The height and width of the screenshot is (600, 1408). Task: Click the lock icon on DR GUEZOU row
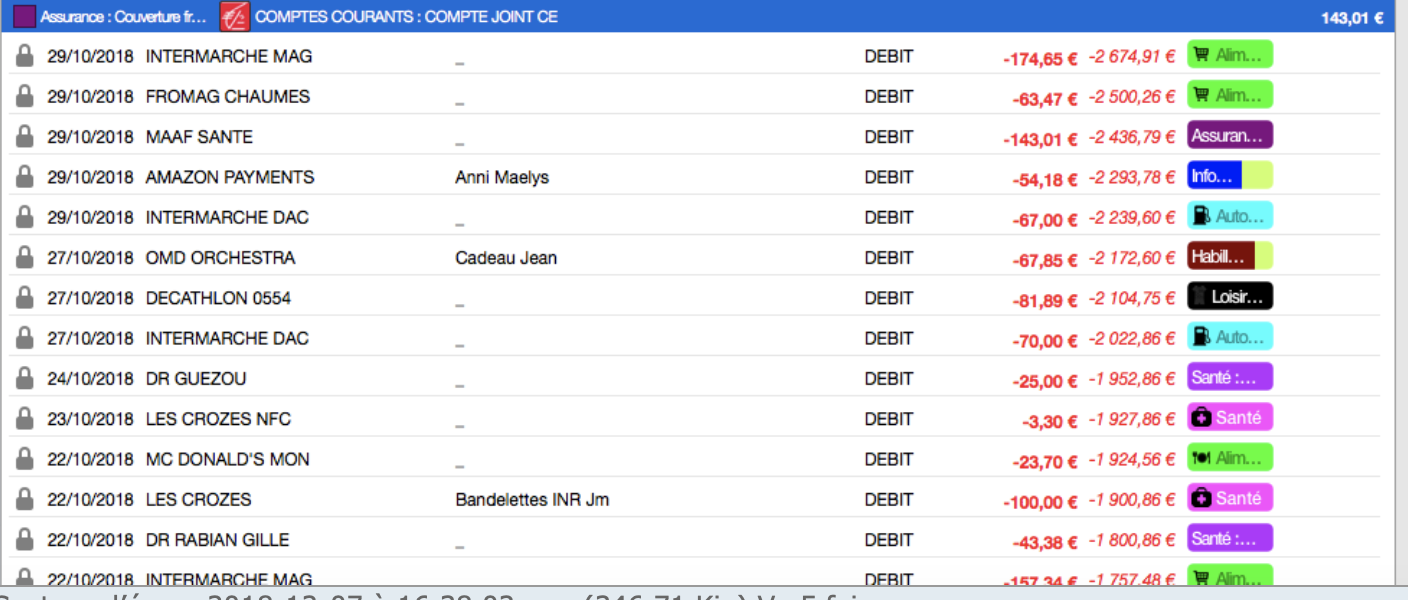[24, 378]
